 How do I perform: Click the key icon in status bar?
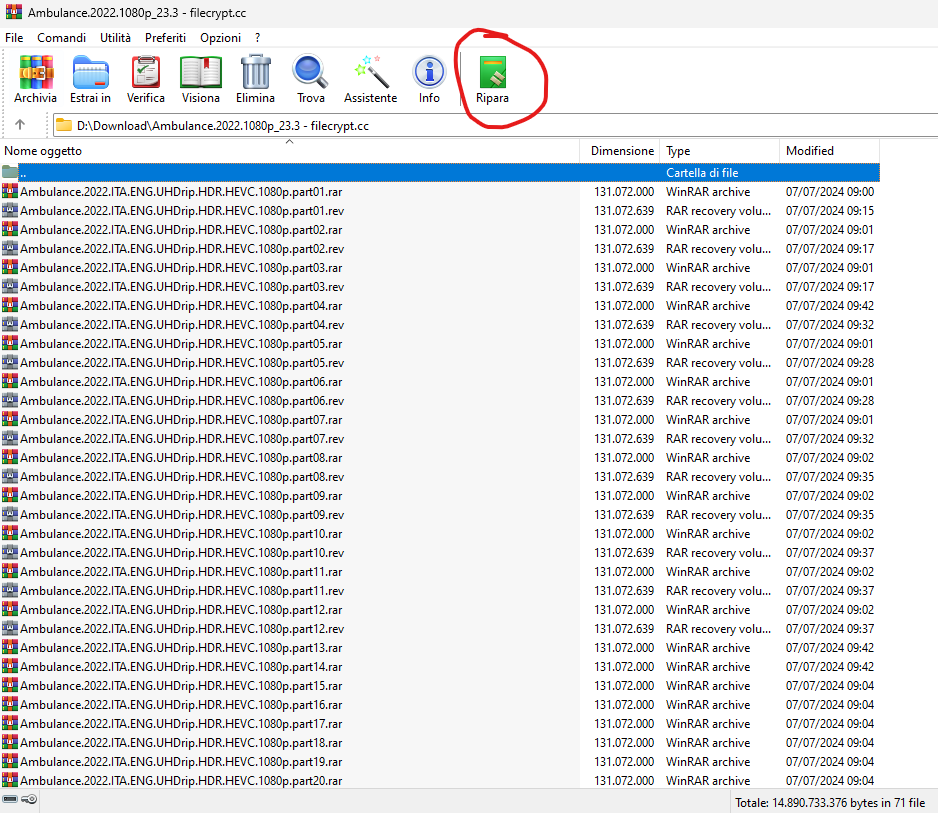[x=29, y=799]
